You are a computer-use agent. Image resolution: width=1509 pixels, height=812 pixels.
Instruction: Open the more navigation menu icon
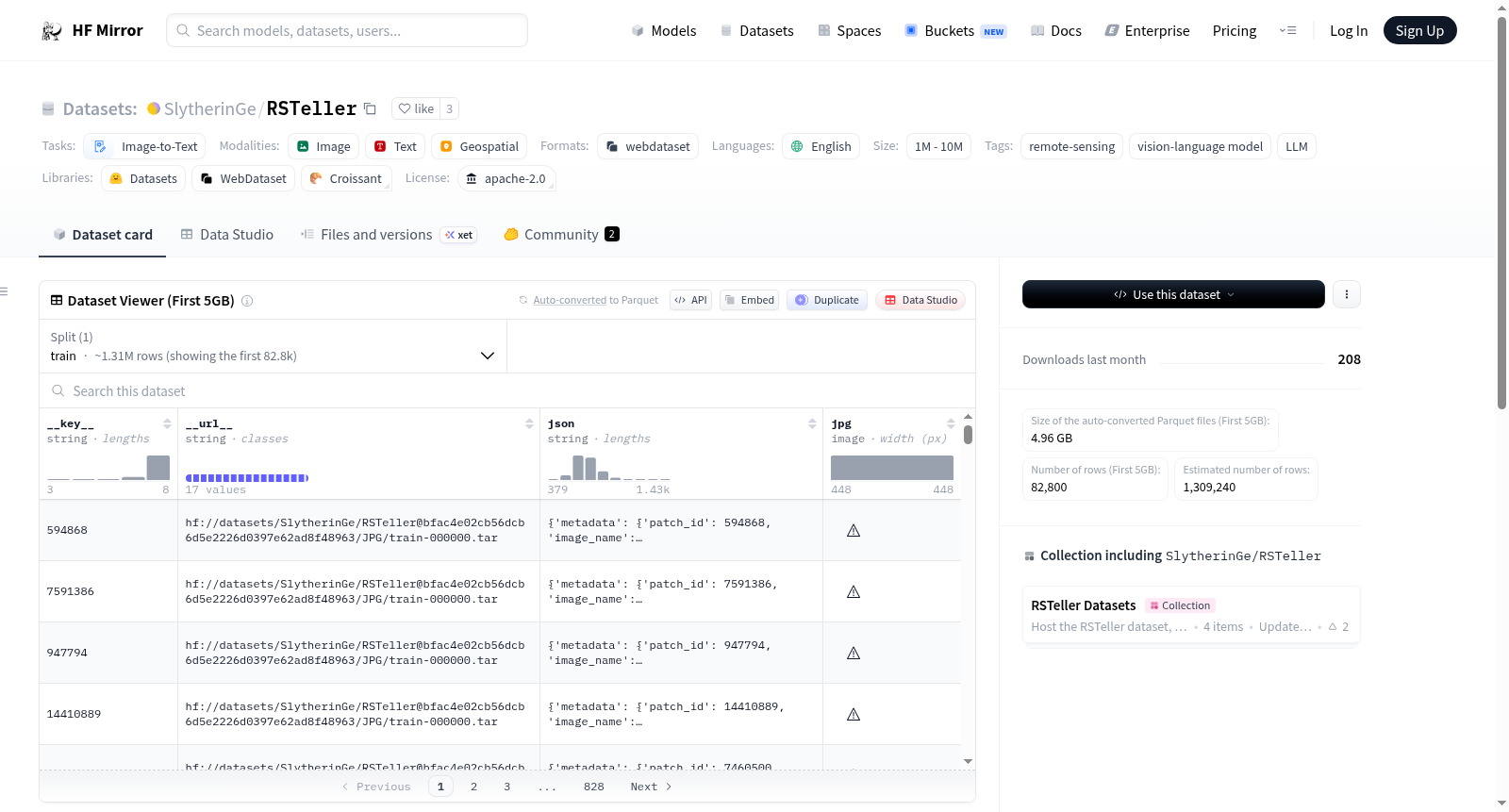[x=1287, y=31]
